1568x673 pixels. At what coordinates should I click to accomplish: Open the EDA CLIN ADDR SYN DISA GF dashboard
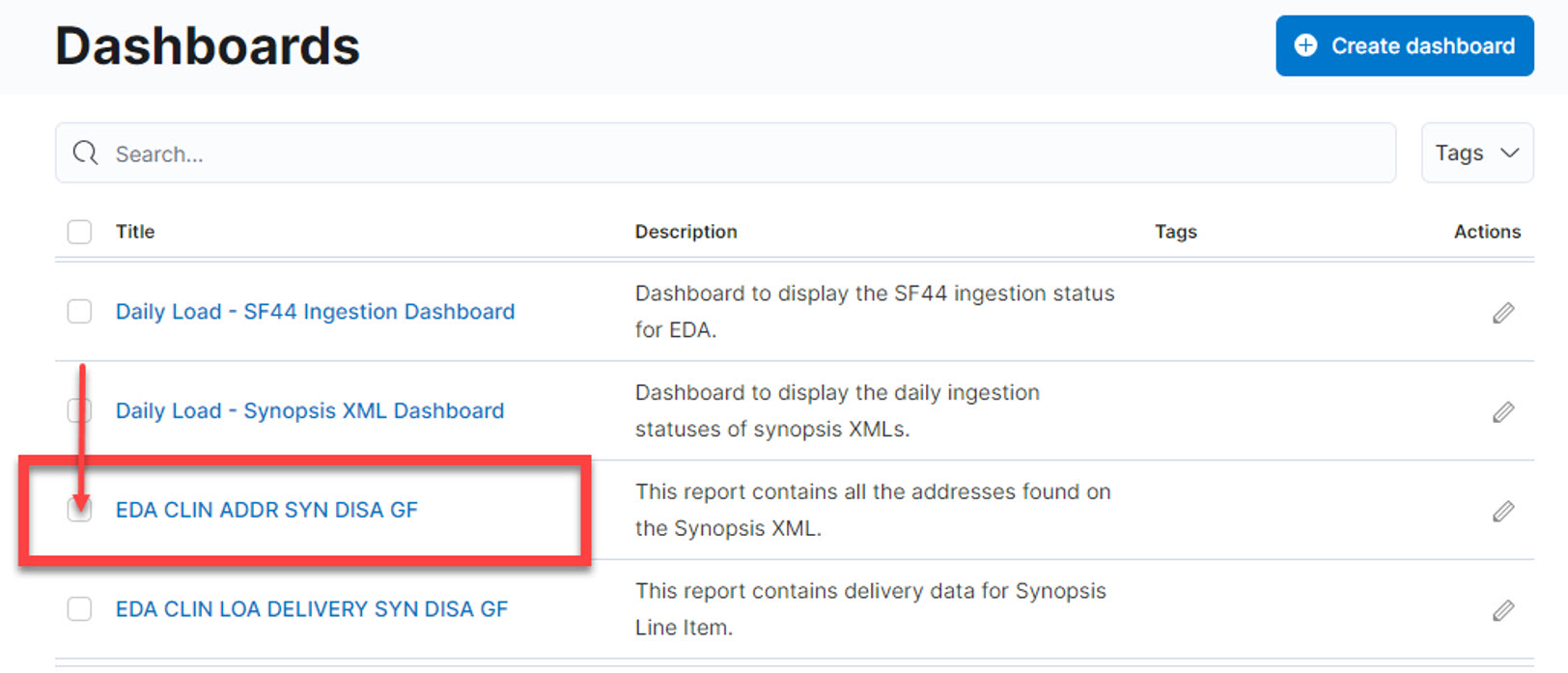tap(267, 510)
